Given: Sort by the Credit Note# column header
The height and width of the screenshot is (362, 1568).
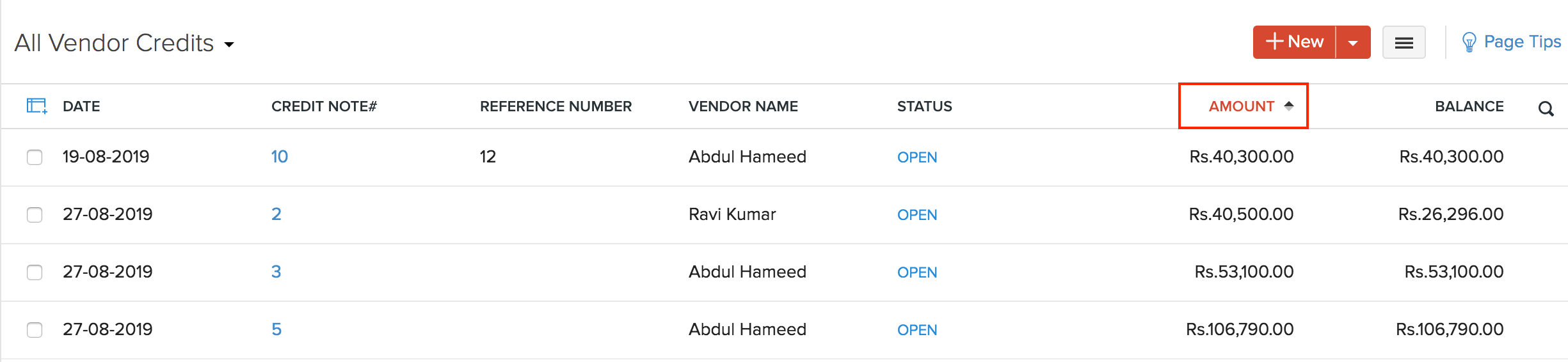Looking at the screenshot, I should point(324,106).
